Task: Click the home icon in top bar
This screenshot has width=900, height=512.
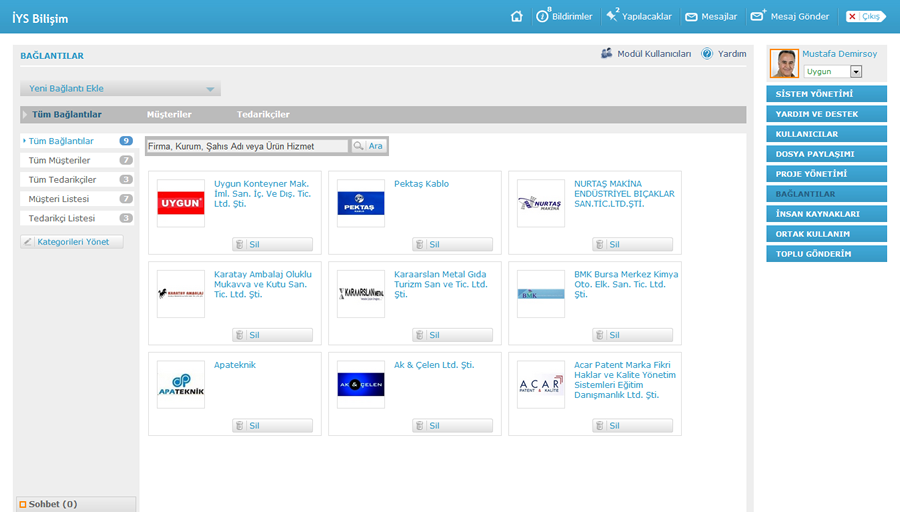Action: [x=517, y=16]
